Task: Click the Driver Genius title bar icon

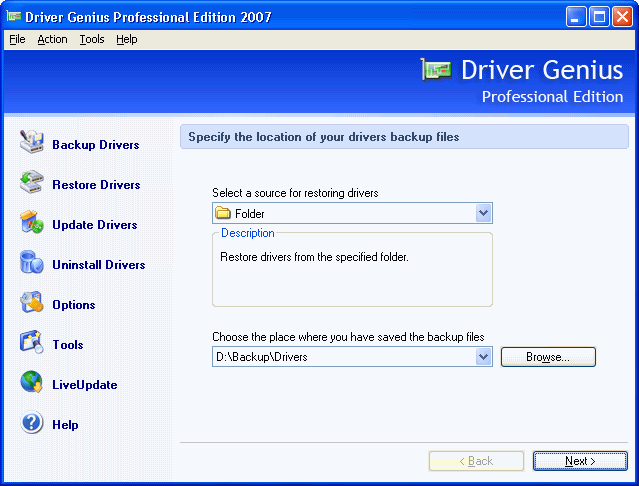Action: click(x=14, y=16)
